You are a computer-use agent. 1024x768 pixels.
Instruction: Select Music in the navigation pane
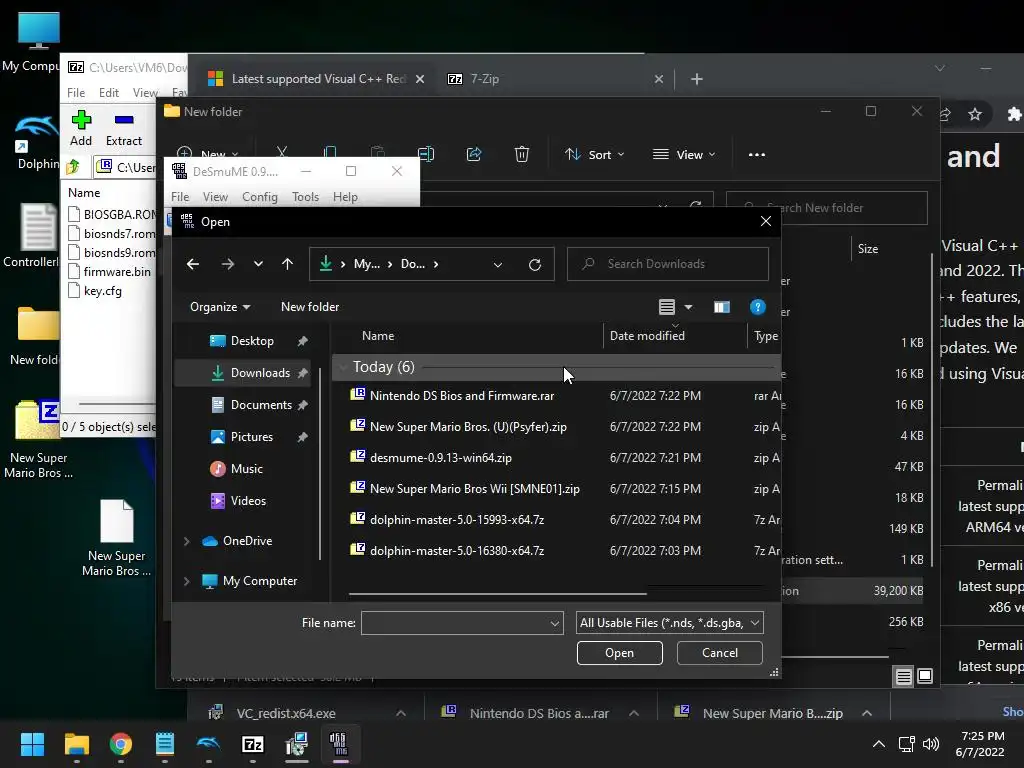pyautogui.click(x=246, y=469)
